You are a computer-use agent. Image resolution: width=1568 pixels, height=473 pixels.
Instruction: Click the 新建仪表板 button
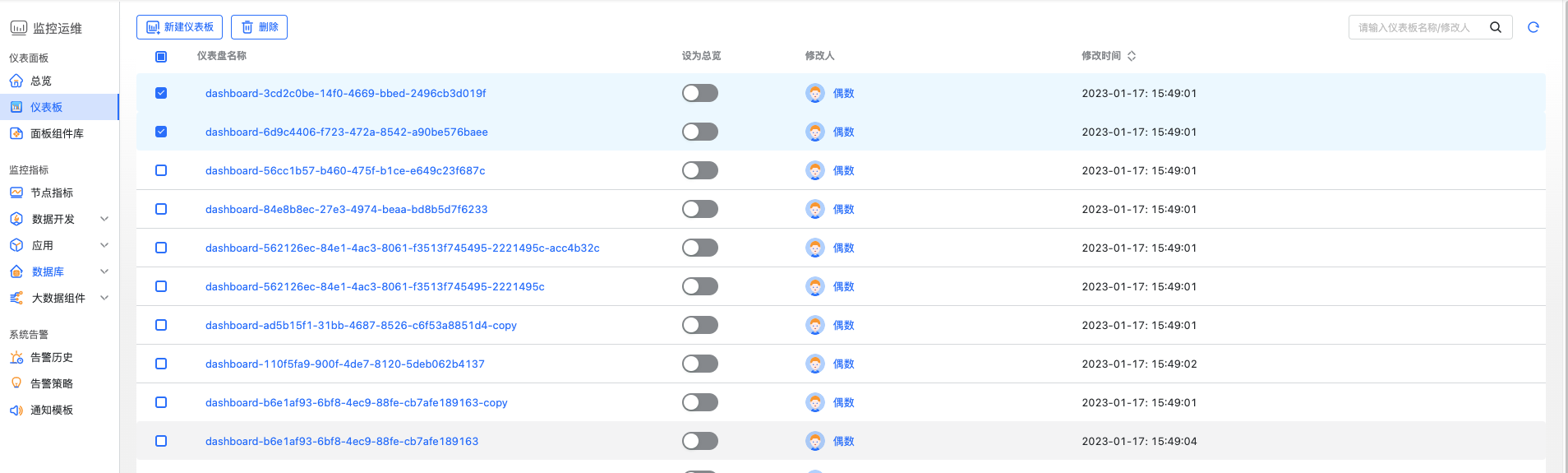[179, 27]
